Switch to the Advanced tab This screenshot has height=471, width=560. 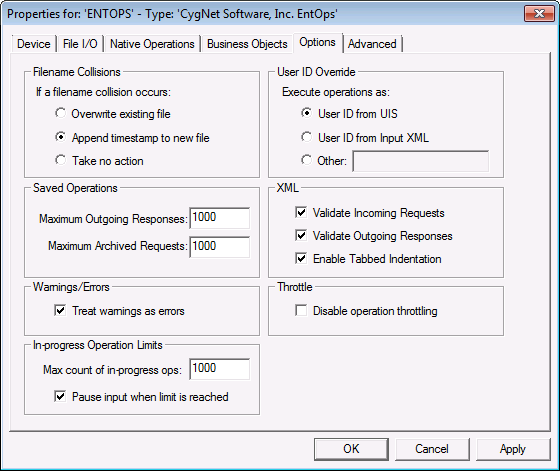pyautogui.click(x=372, y=44)
